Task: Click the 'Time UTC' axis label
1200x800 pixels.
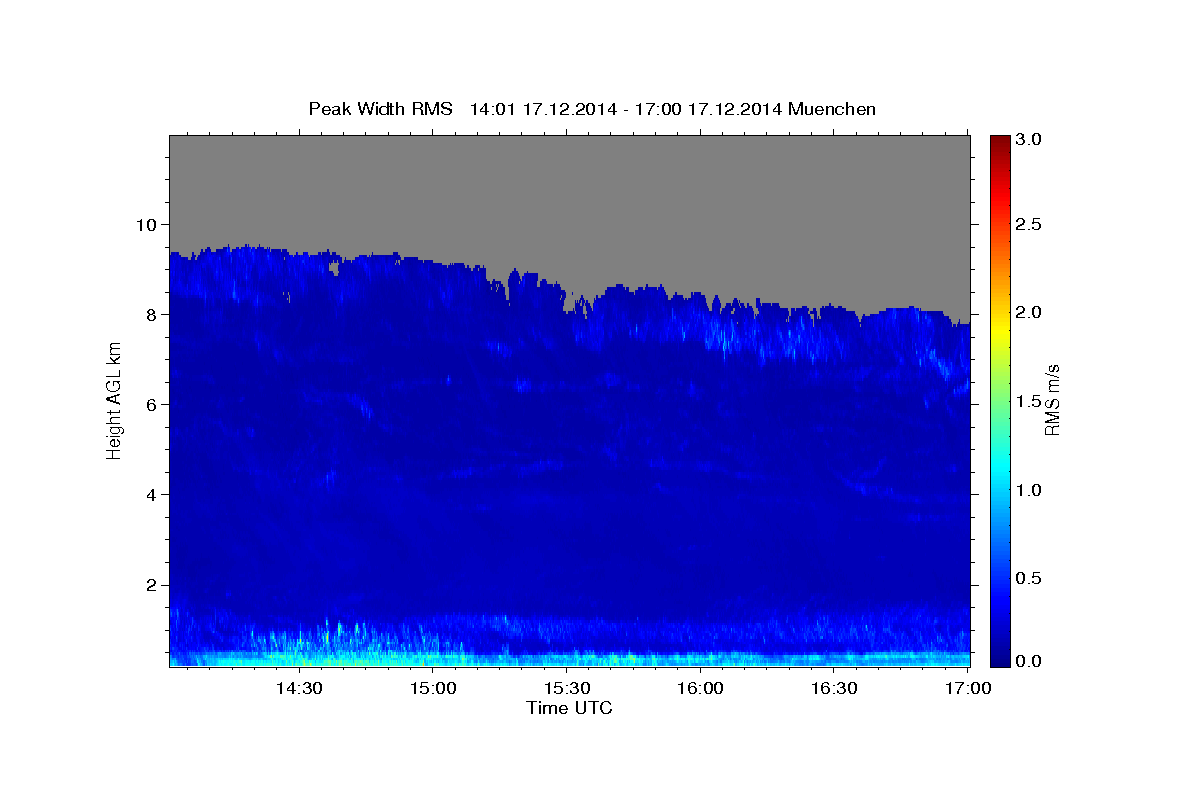Action: [569, 708]
